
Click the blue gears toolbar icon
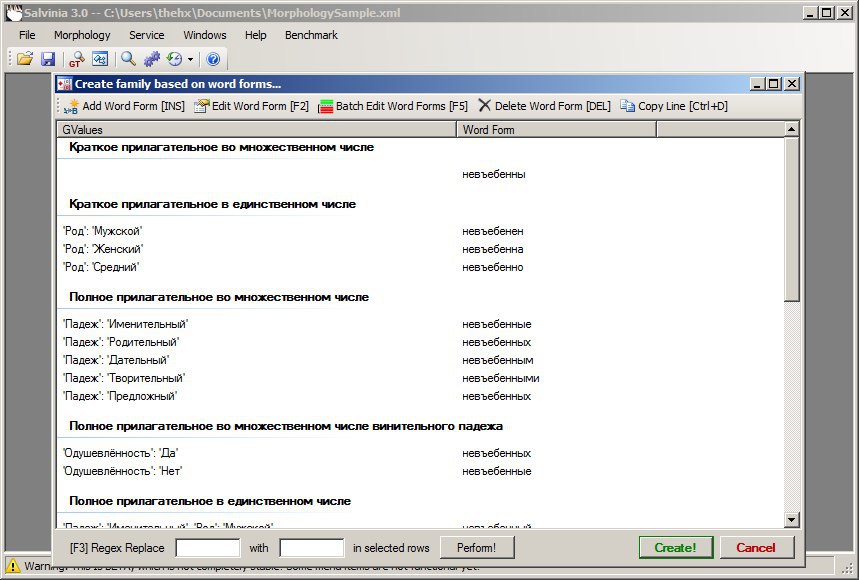(152, 59)
